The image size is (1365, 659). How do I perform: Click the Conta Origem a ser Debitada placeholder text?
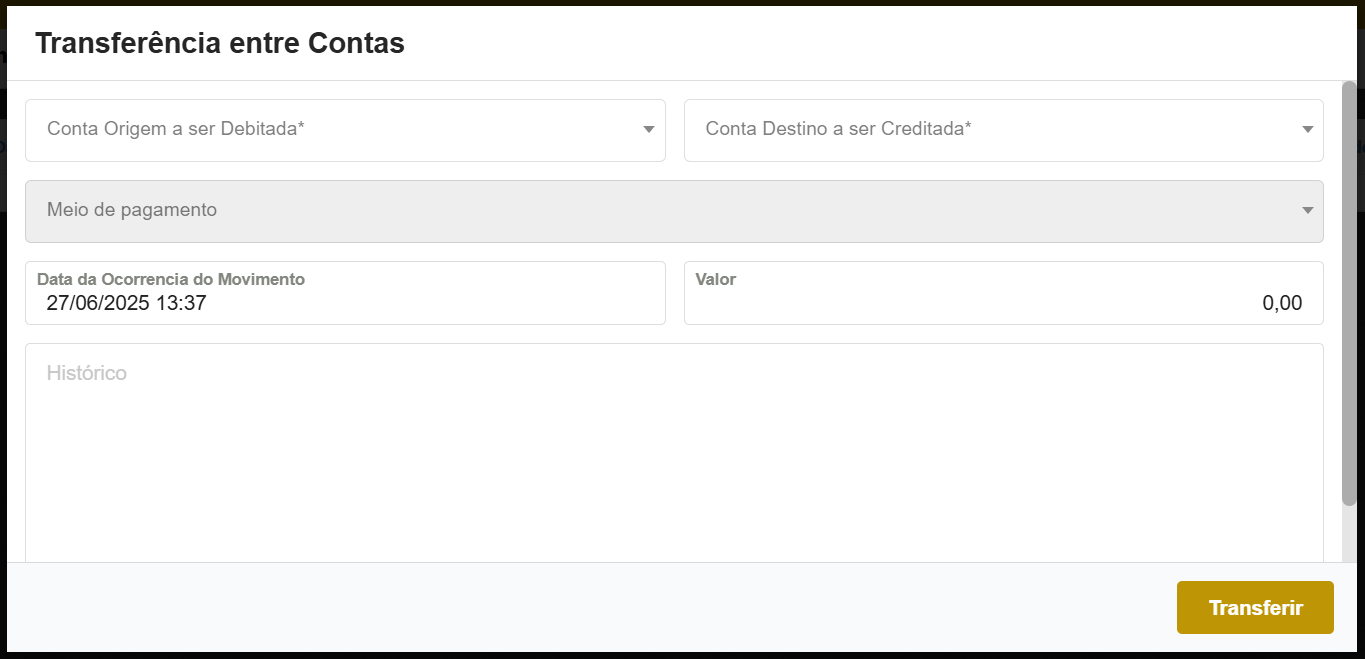pyautogui.click(x=175, y=129)
